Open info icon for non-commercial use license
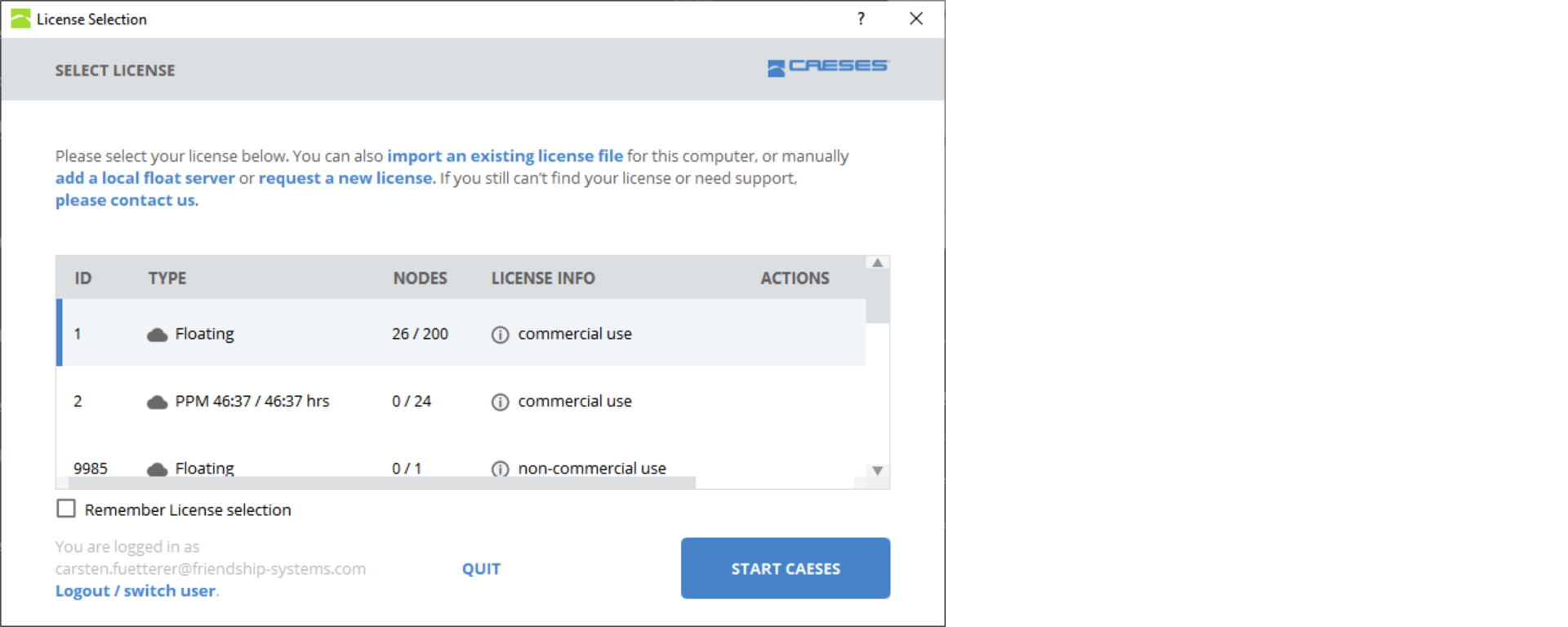1568x627 pixels. [500, 469]
